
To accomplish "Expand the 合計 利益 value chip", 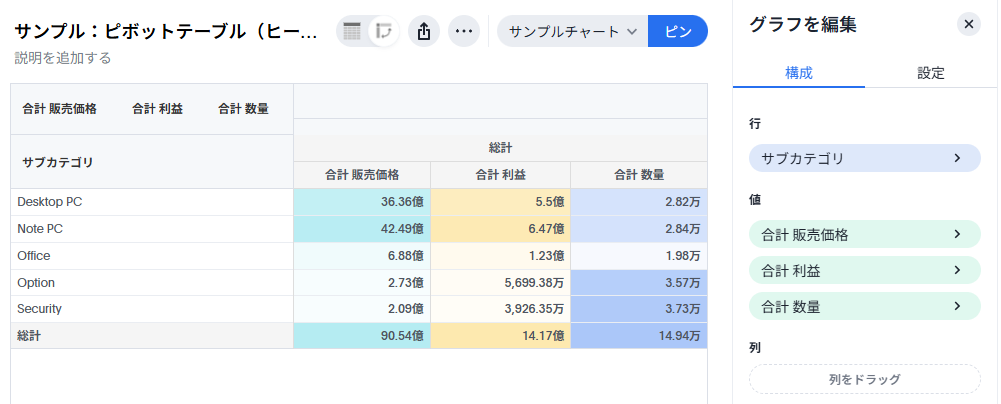I will coord(864,270).
